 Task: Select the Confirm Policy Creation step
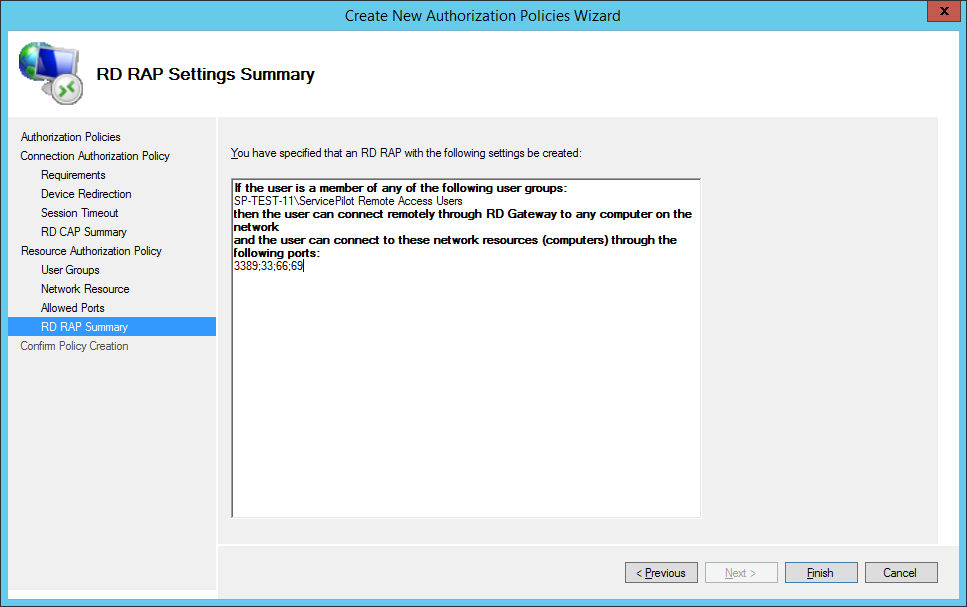[74, 346]
